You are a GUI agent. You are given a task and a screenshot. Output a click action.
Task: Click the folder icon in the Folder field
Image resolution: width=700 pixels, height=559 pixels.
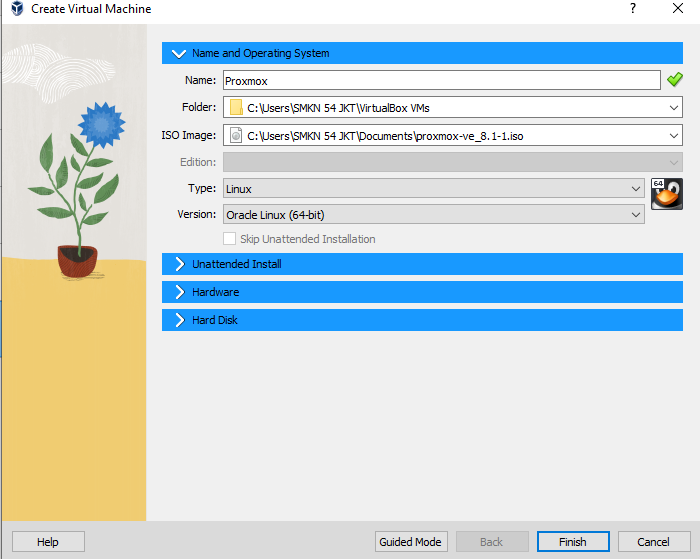236,108
